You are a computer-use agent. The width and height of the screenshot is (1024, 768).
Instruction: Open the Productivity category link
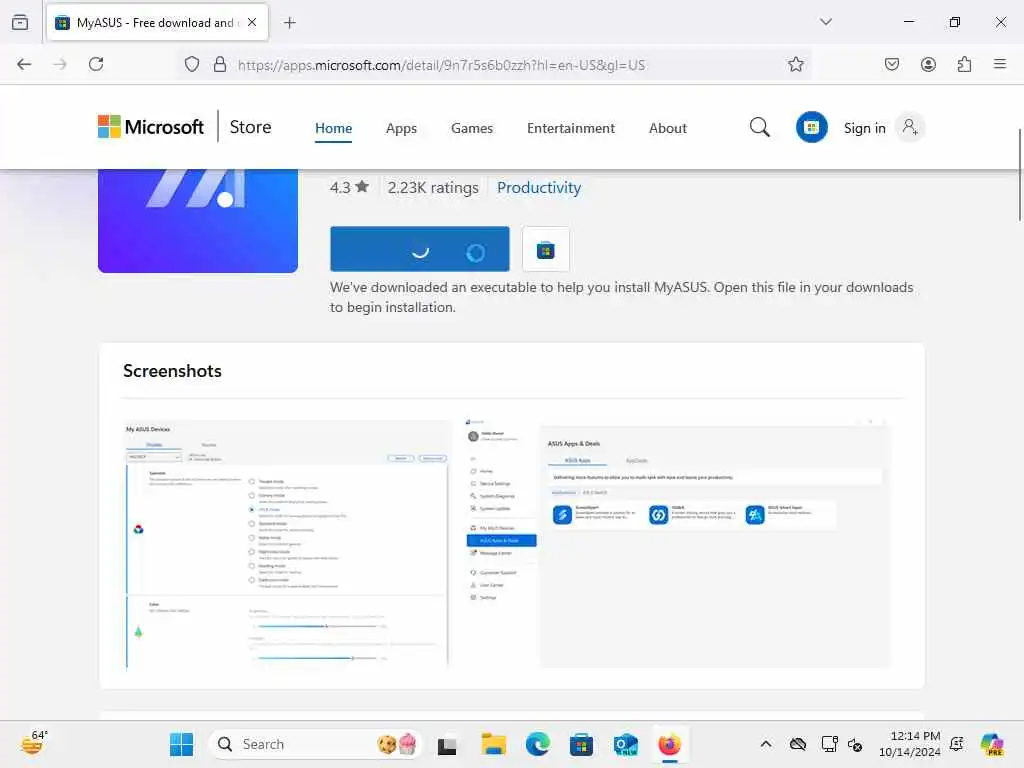pyautogui.click(x=539, y=187)
